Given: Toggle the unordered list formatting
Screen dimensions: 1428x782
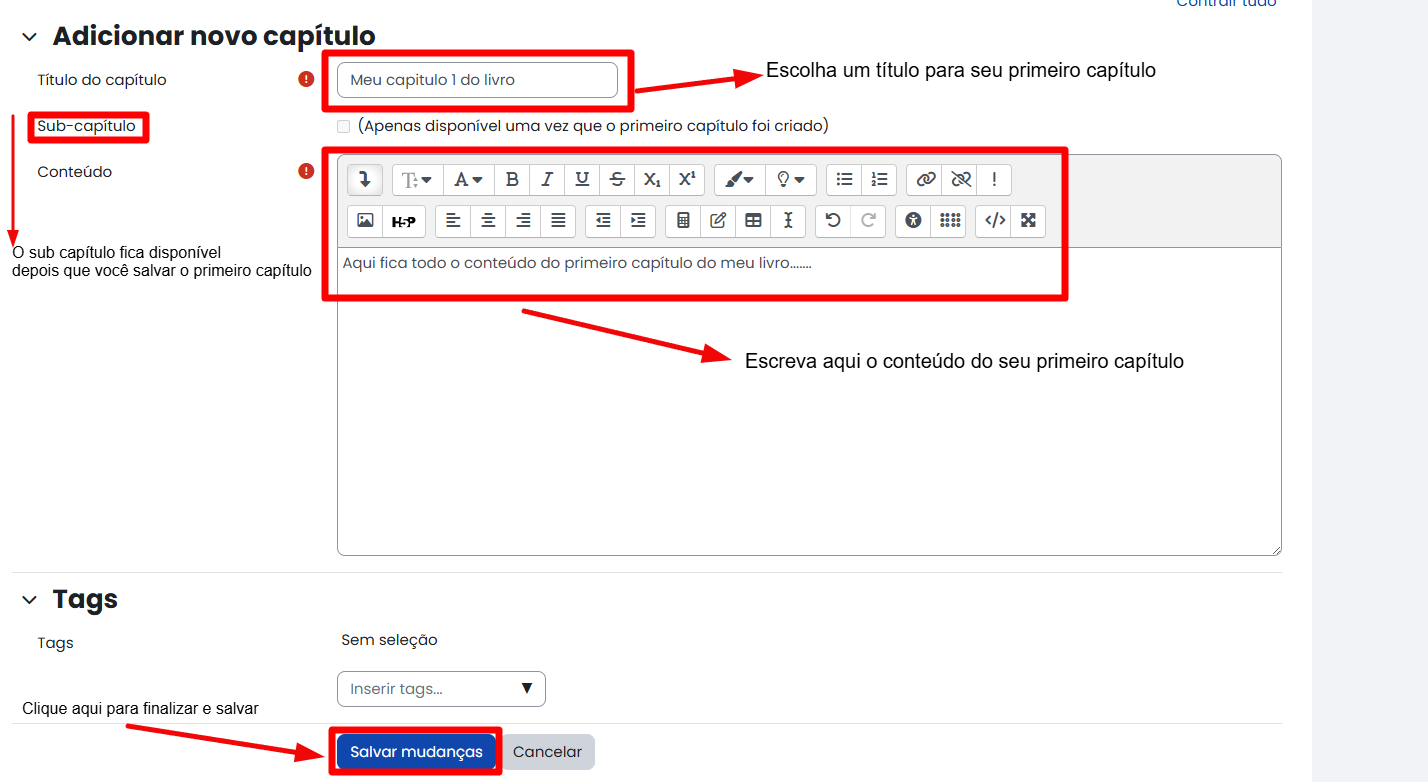Looking at the screenshot, I should [843, 179].
